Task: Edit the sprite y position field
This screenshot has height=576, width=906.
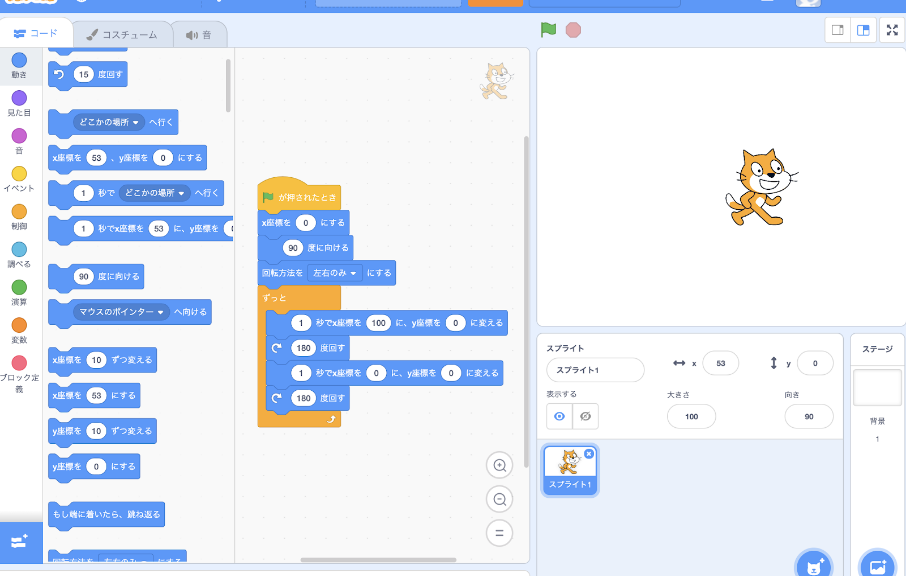Action: 815,363
